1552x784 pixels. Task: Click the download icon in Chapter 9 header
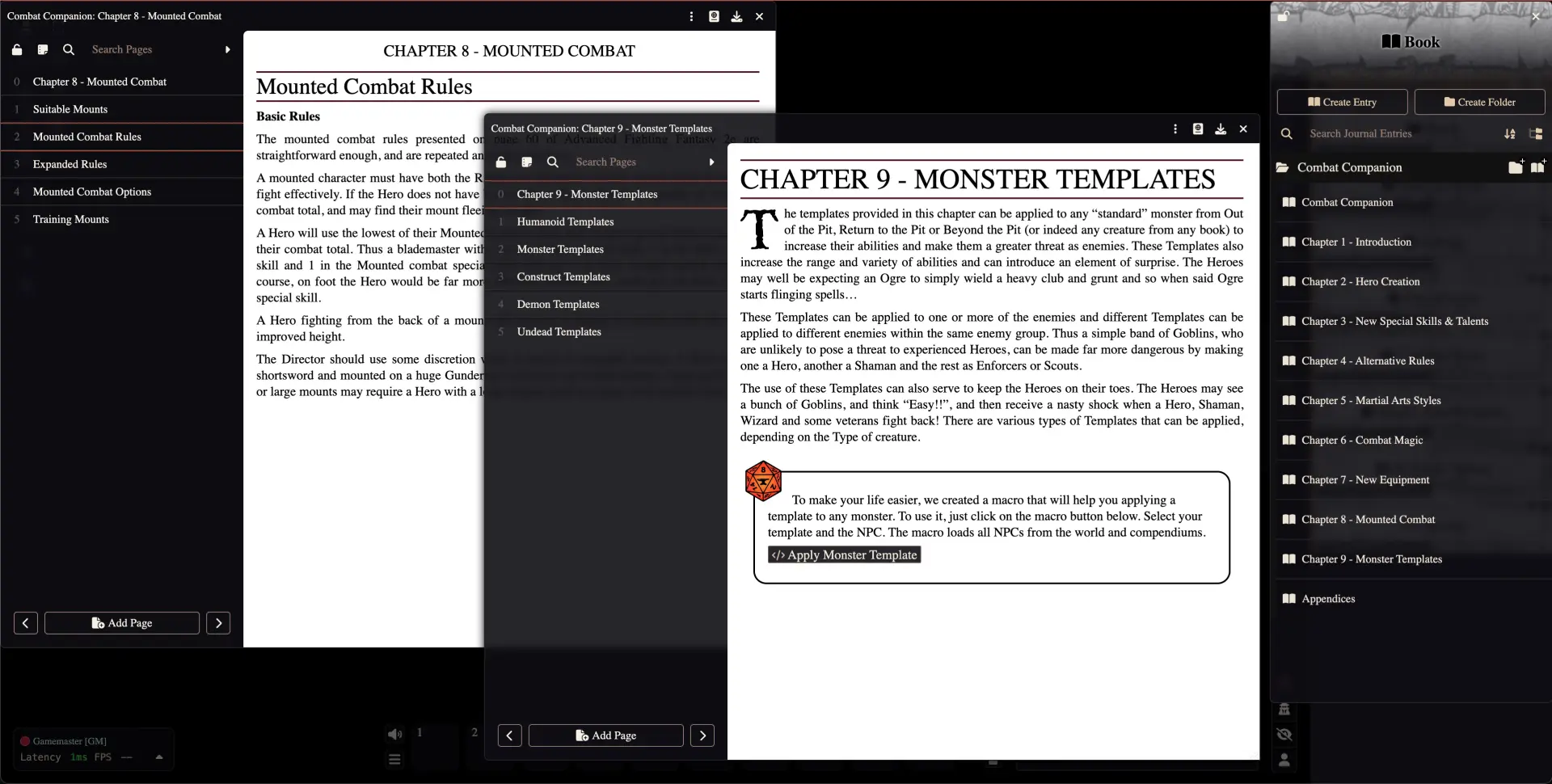click(1221, 129)
